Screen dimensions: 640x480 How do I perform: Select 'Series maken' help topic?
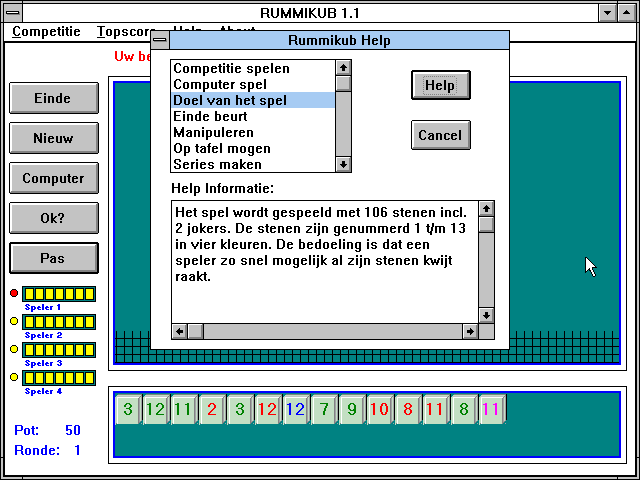253,164
